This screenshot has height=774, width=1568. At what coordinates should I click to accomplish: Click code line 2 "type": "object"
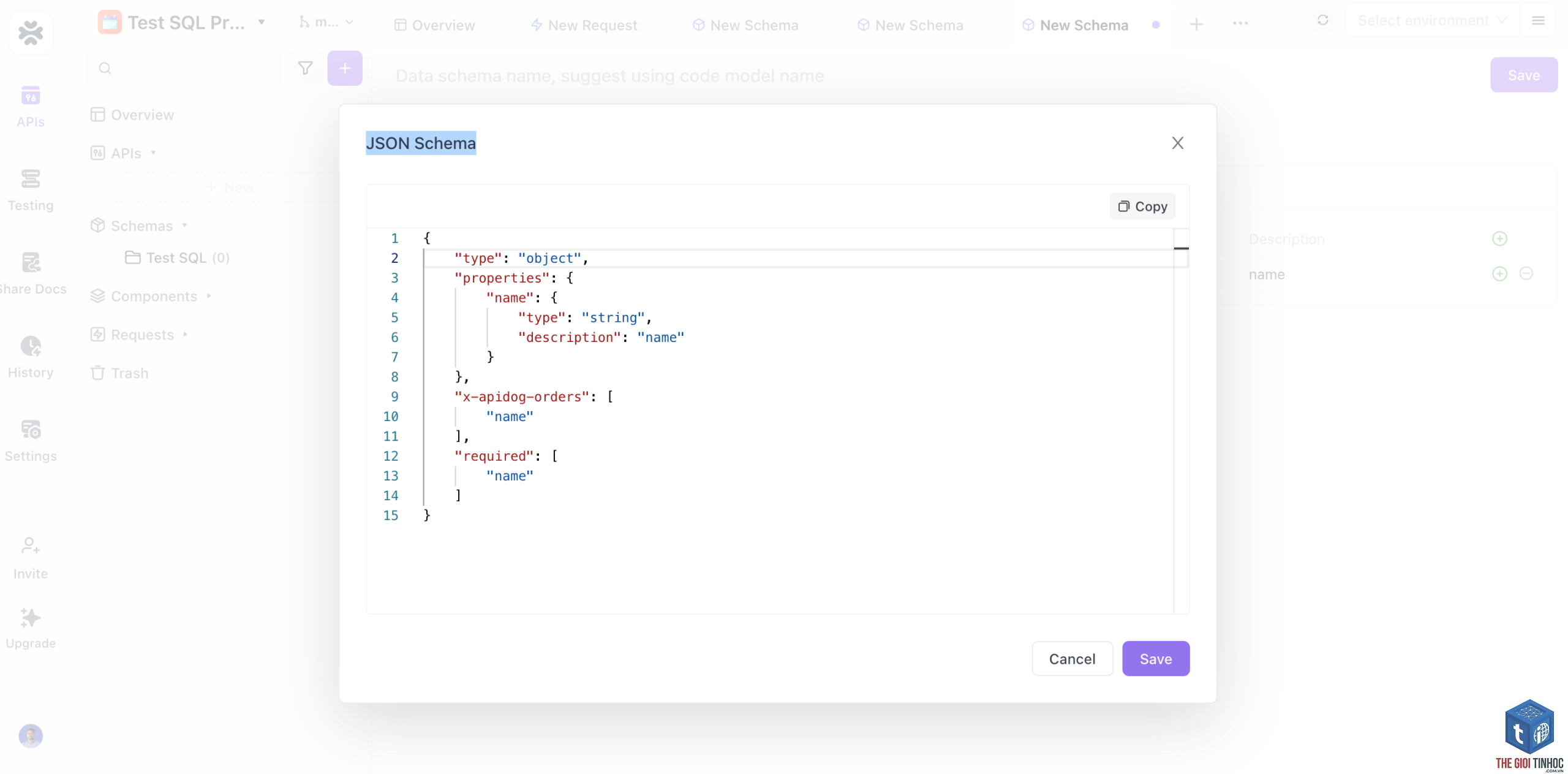point(521,258)
